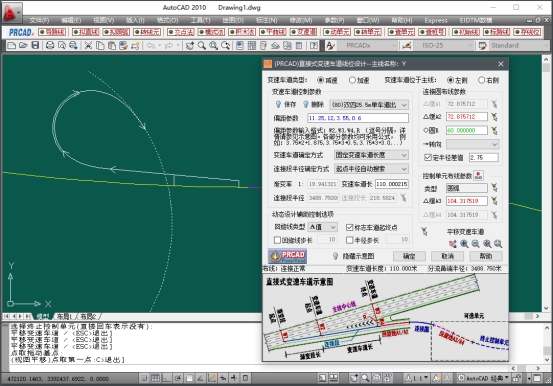Image resolution: width=553 pixels, height=386 pixels.
Task: Click the Save floppy disk toolbar icon
Action: pyautogui.click(x=35, y=46)
